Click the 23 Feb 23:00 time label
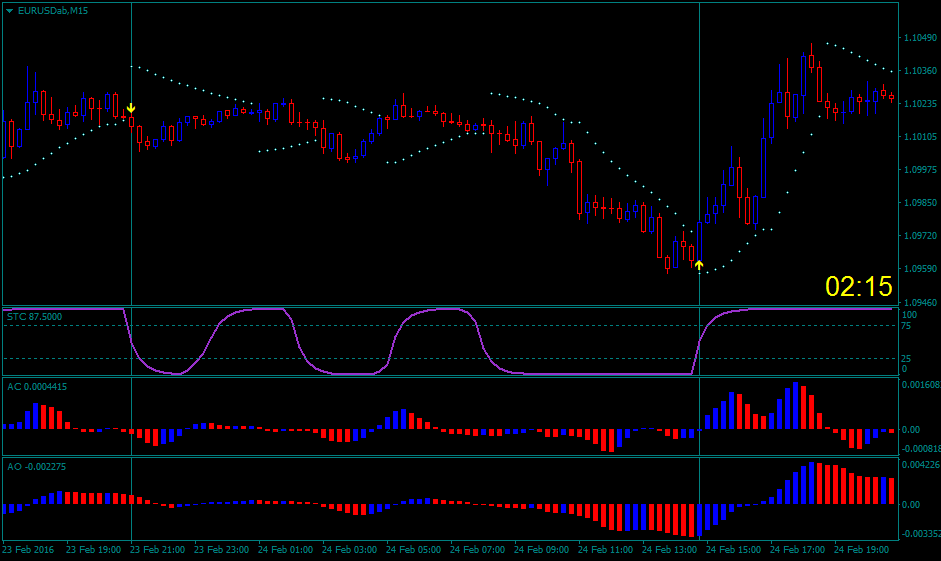This screenshot has height=561, width=941. coord(221,549)
